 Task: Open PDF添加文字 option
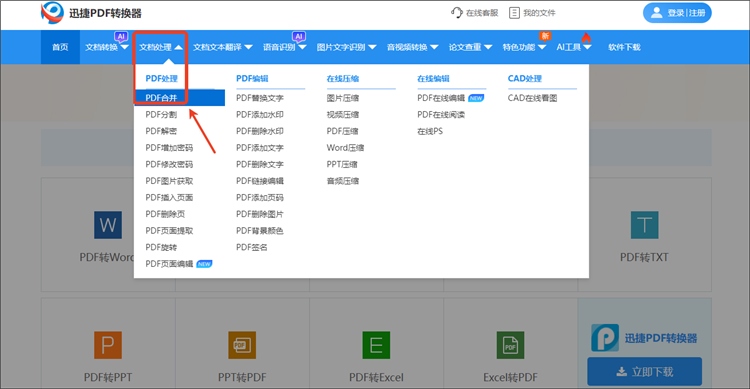(260, 148)
